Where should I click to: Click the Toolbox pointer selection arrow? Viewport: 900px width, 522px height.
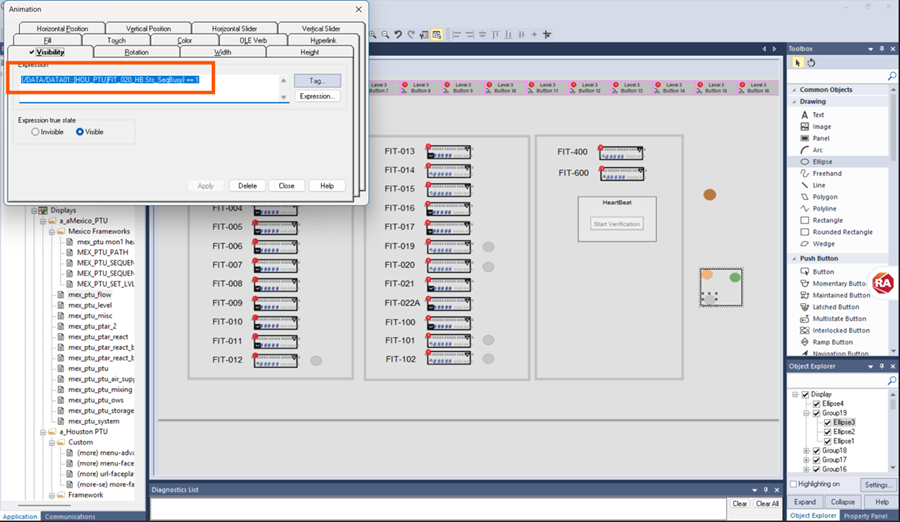tap(797, 63)
